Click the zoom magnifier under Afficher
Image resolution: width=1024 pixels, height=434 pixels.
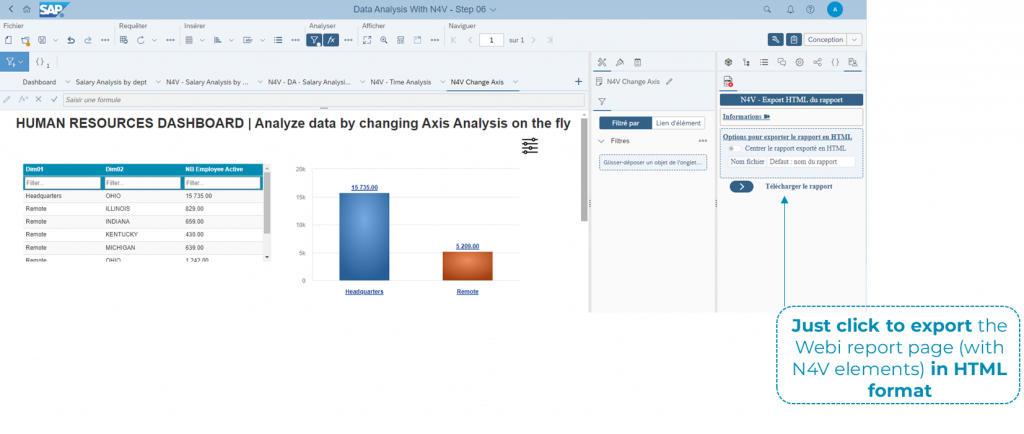384,40
